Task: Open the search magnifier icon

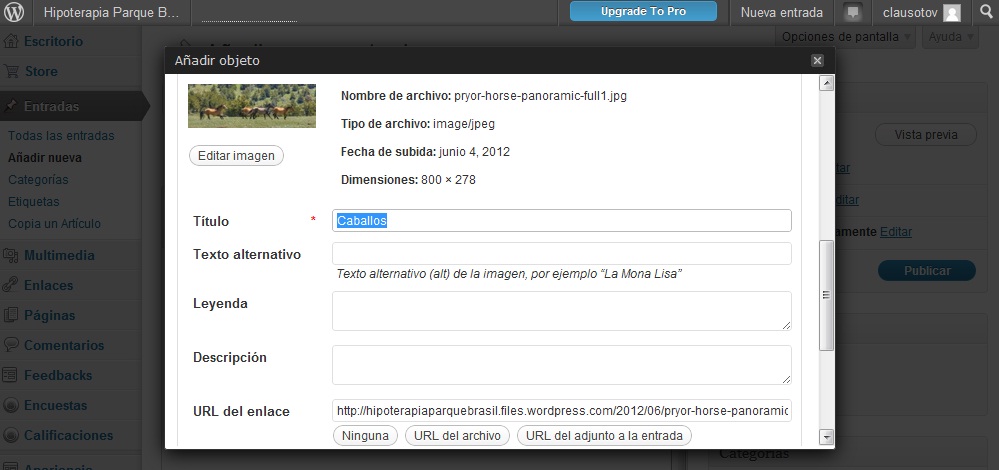Action: point(983,13)
